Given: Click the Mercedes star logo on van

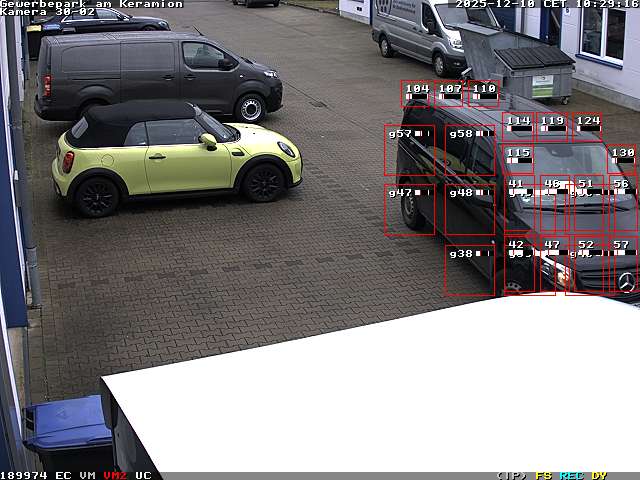Looking at the screenshot, I should click(626, 281).
